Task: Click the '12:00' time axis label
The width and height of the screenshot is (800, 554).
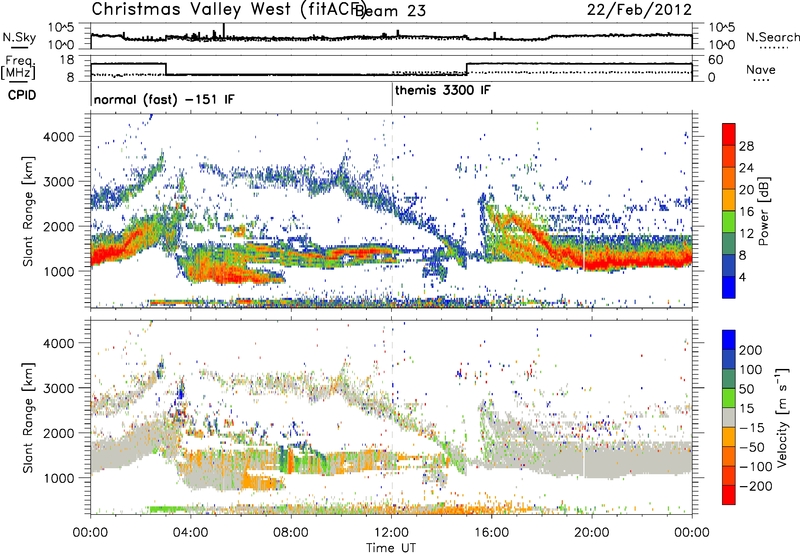Action: pyautogui.click(x=391, y=533)
